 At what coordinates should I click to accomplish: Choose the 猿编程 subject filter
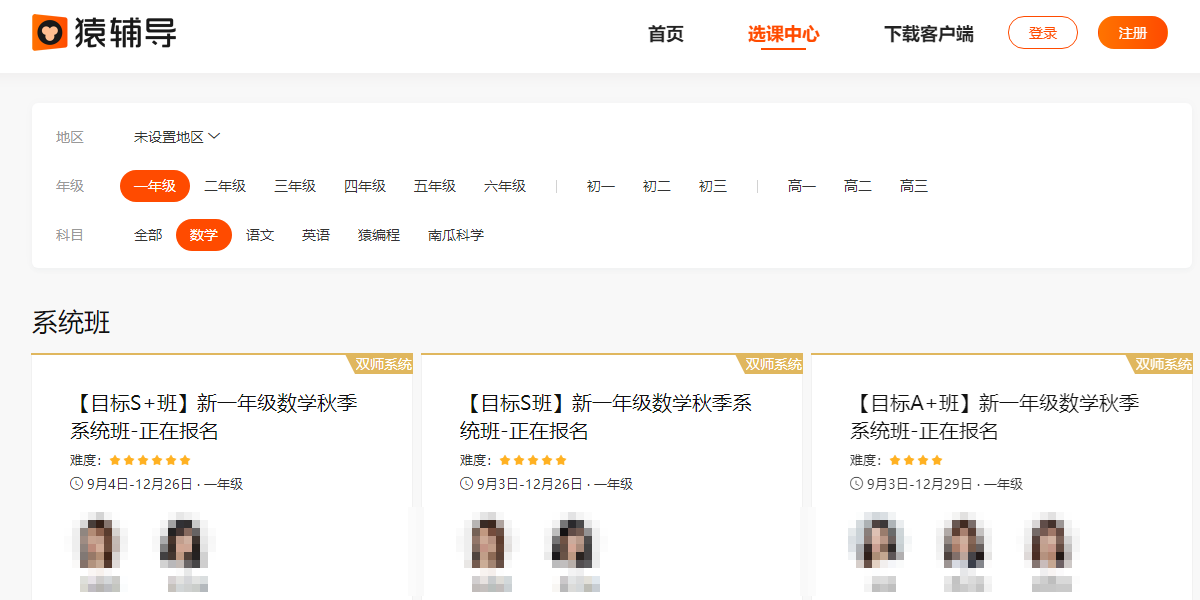pos(379,235)
